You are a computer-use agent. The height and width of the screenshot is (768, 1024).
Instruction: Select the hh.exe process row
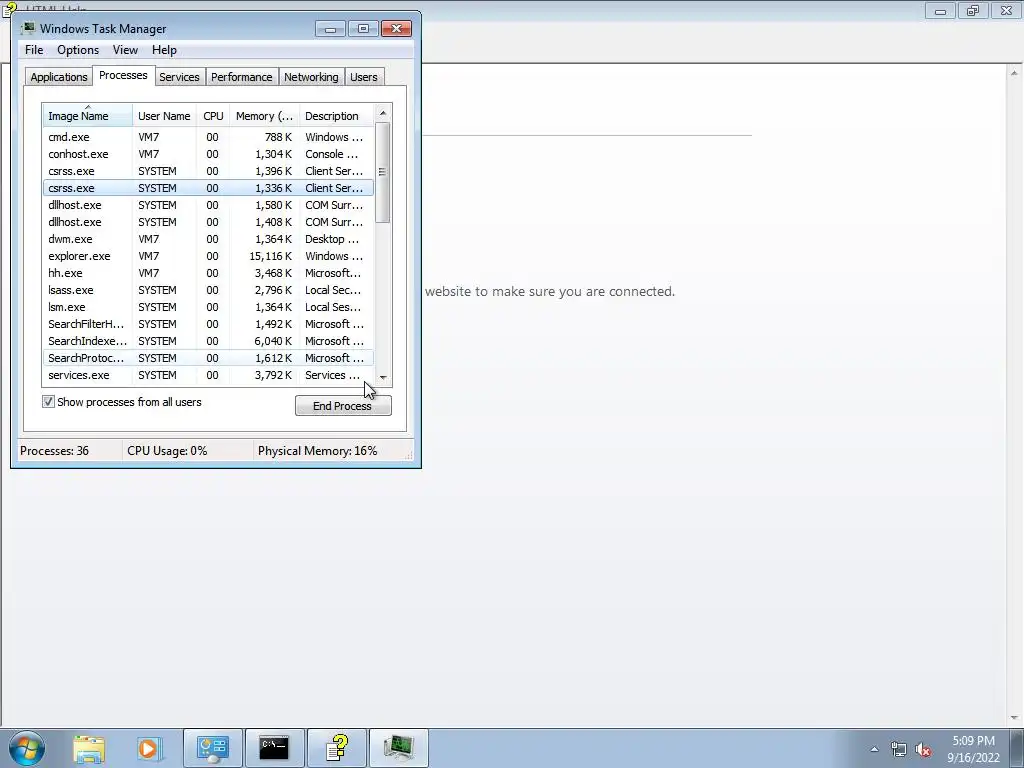click(x=208, y=273)
